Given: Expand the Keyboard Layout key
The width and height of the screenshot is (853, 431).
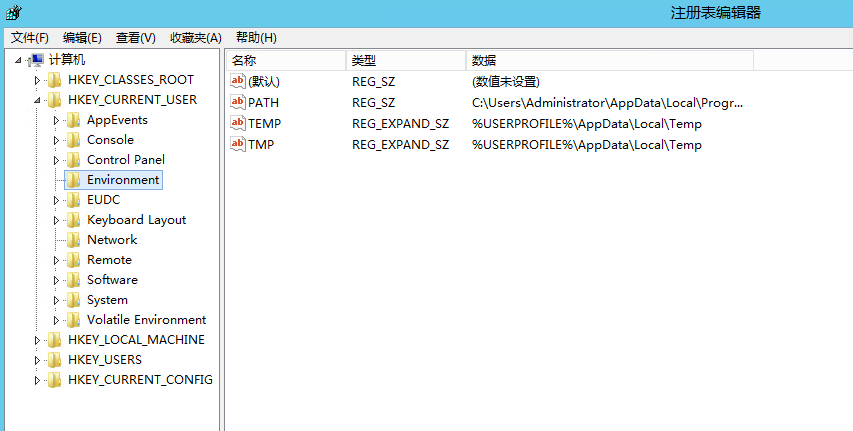Looking at the screenshot, I should pos(56,220).
